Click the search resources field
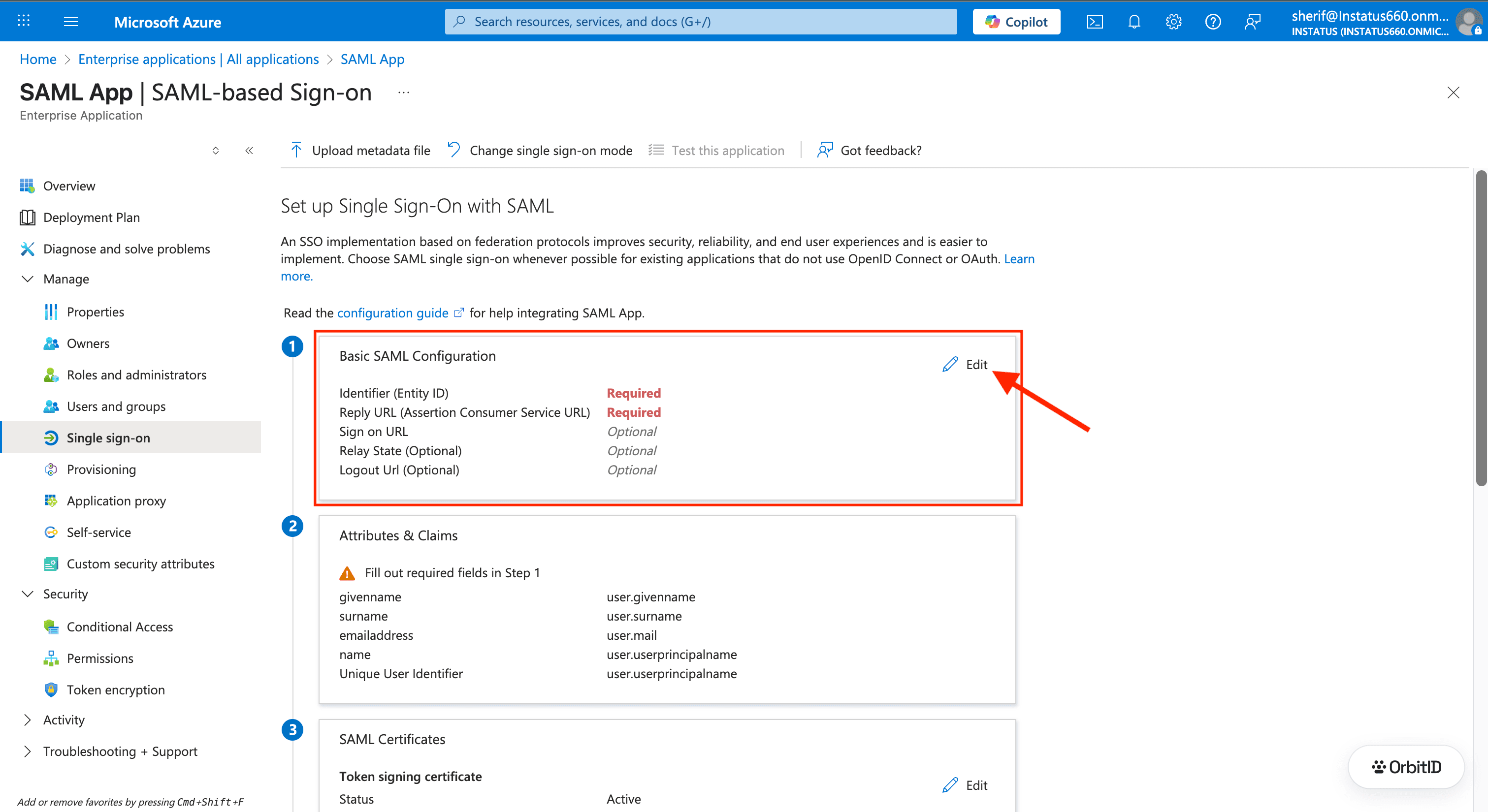 [700, 22]
